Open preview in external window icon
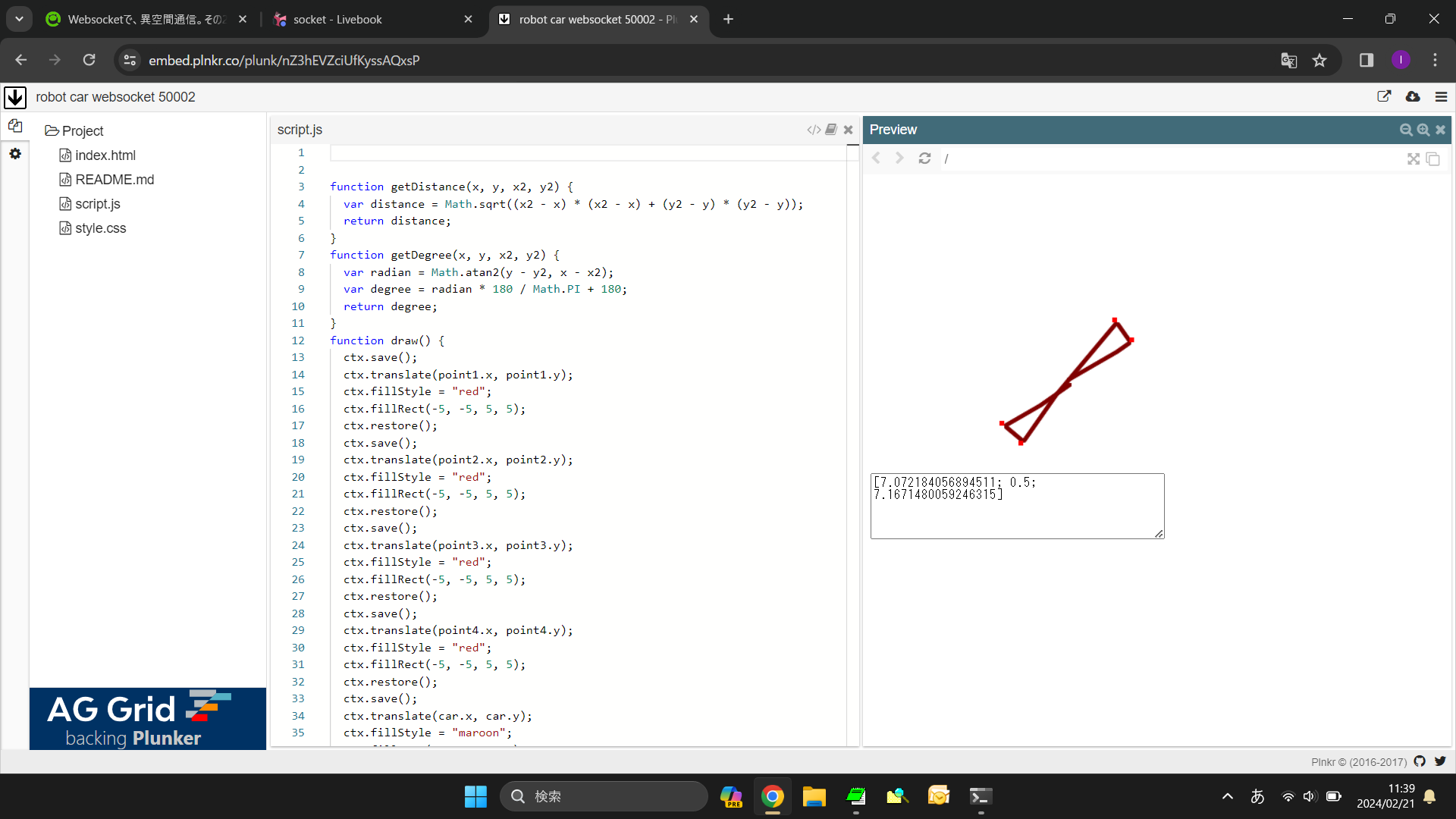The image size is (1456, 819). pos(1384,96)
